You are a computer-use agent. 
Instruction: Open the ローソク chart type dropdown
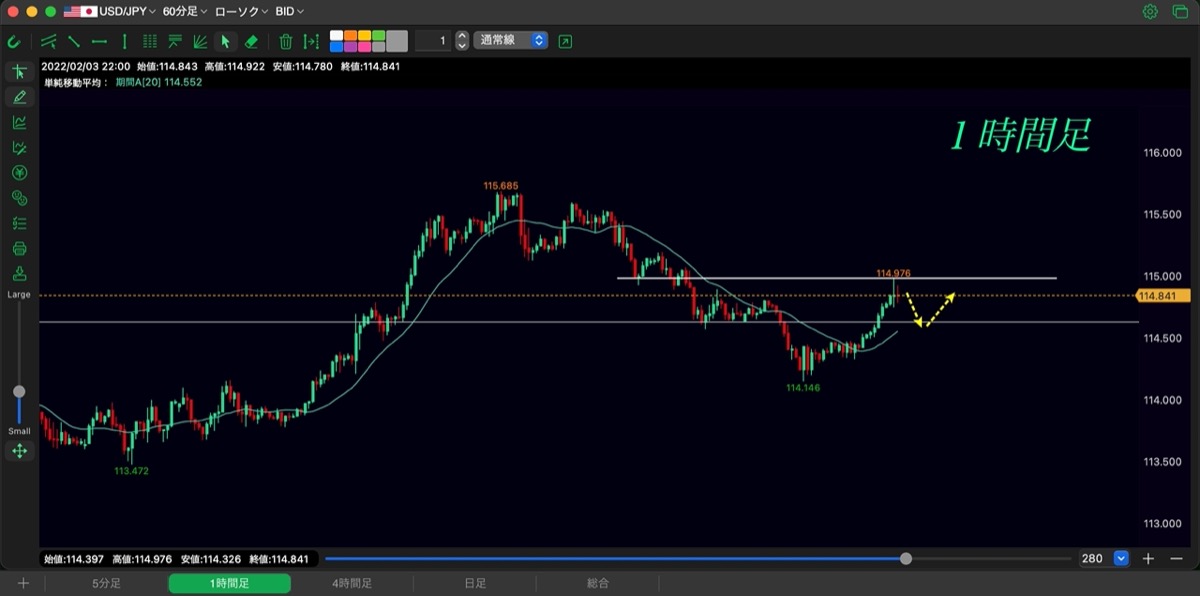click(241, 12)
